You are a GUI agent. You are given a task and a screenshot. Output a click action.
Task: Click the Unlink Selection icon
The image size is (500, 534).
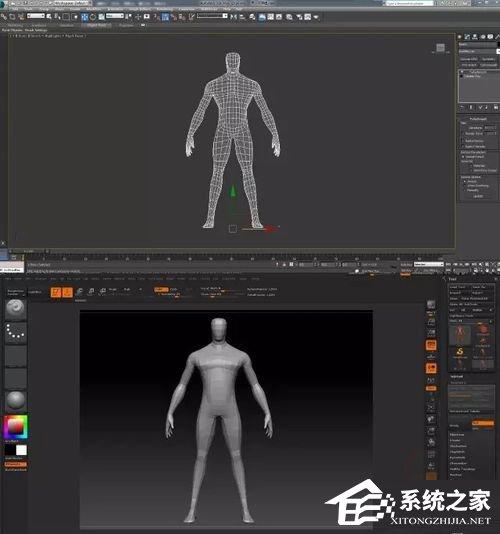click(x=12, y=16)
